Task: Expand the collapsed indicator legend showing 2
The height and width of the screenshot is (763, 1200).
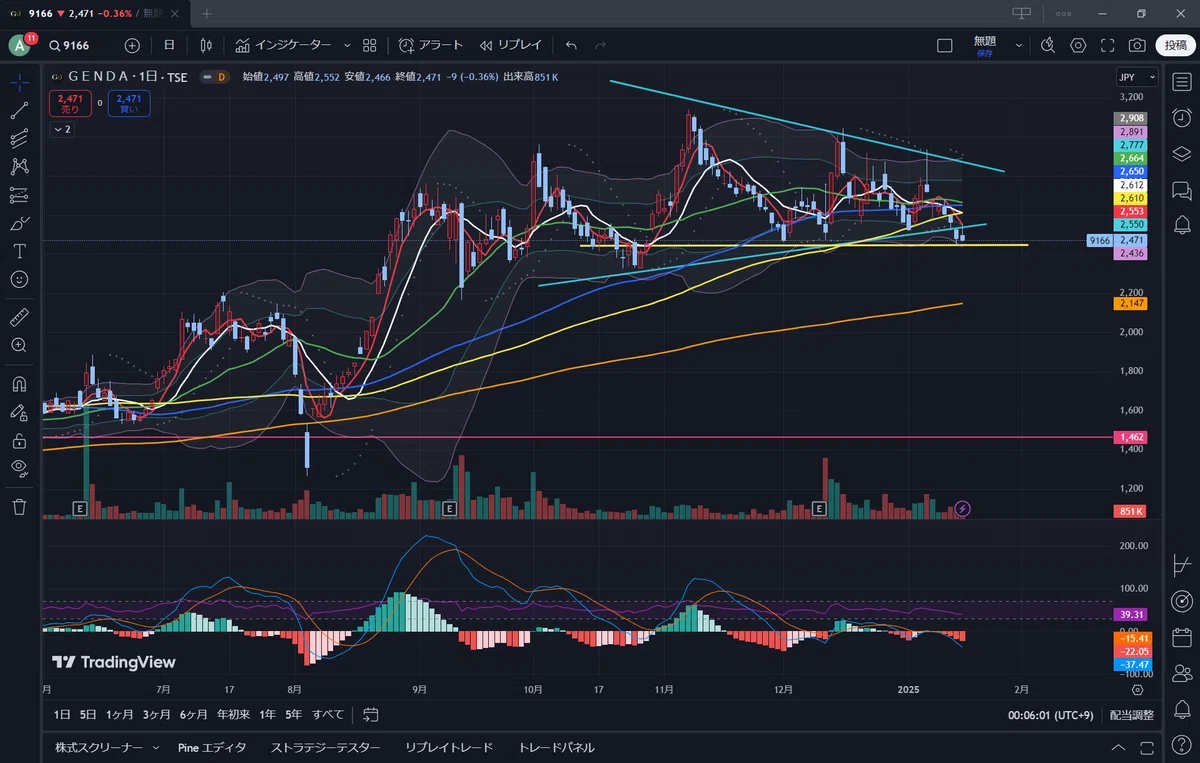Action: pos(62,130)
